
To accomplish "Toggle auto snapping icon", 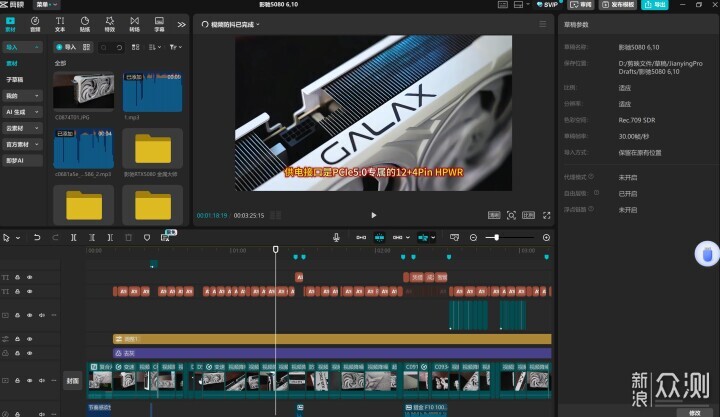I will point(379,237).
